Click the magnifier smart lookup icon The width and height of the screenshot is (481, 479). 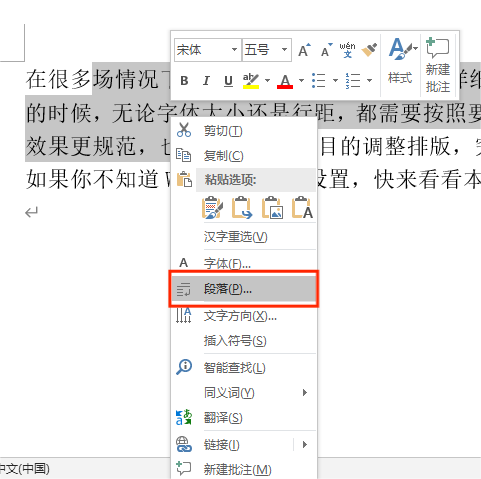click(184, 367)
